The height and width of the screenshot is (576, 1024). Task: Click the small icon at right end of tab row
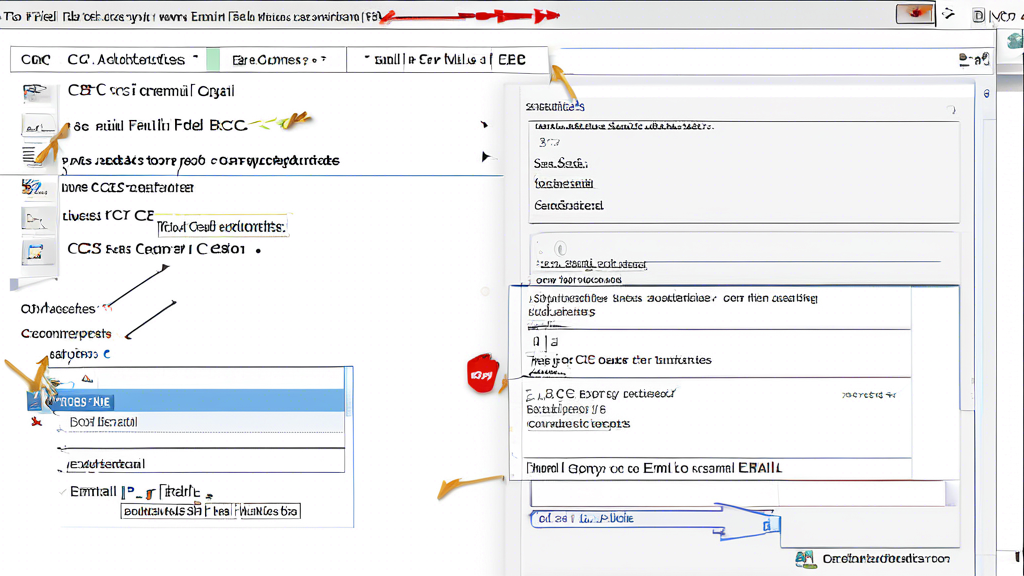click(974, 60)
